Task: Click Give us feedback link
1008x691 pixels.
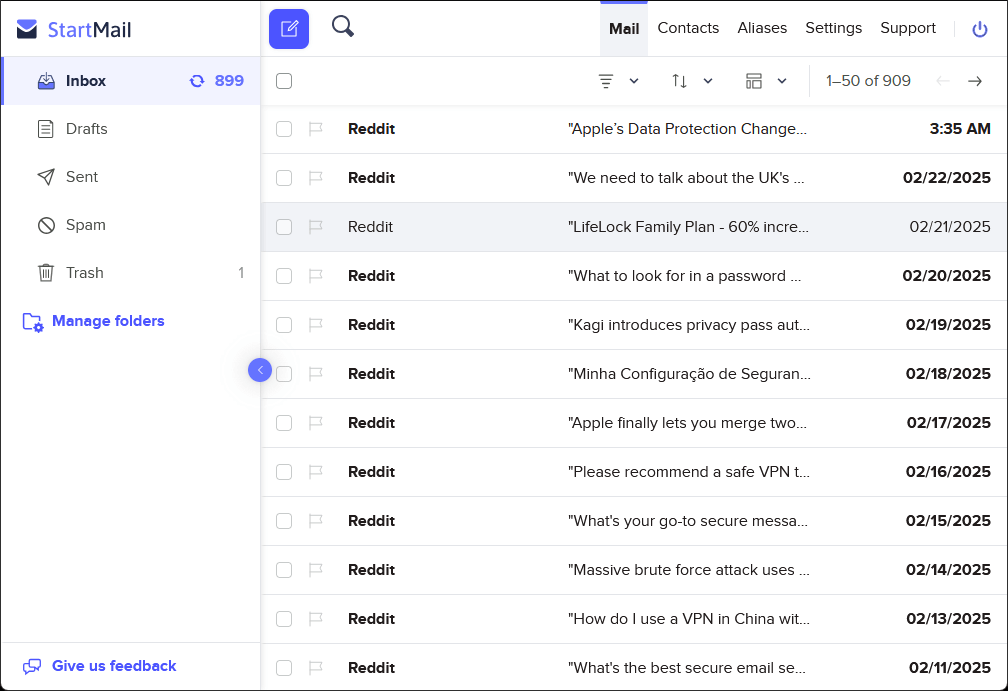Action: pos(114,666)
